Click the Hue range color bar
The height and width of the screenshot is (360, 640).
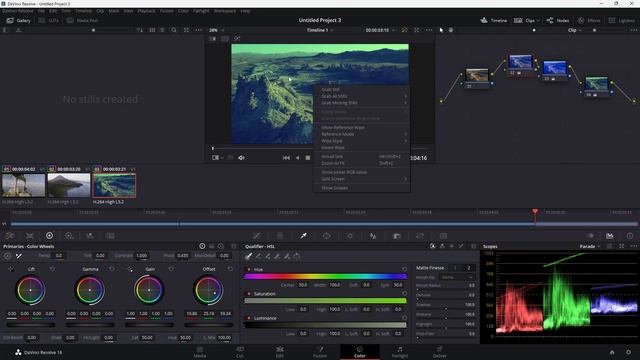tap(325, 276)
